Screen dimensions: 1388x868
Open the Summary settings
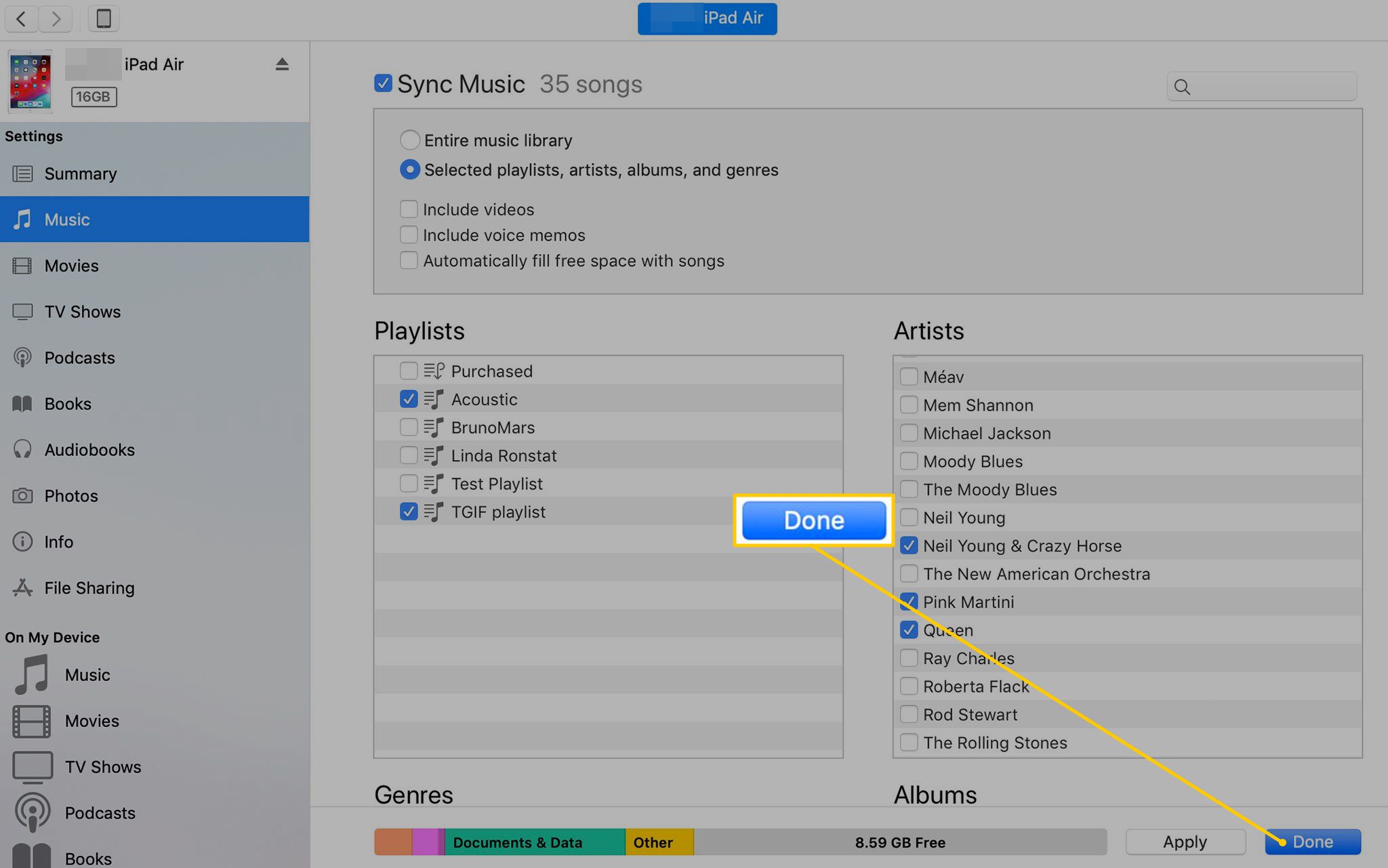(x=155, y=173)
